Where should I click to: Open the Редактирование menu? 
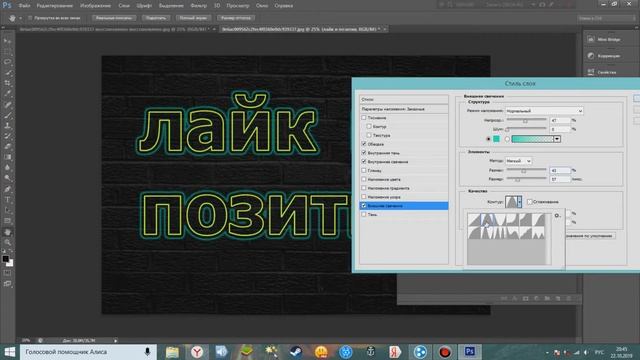coord(55,6)
